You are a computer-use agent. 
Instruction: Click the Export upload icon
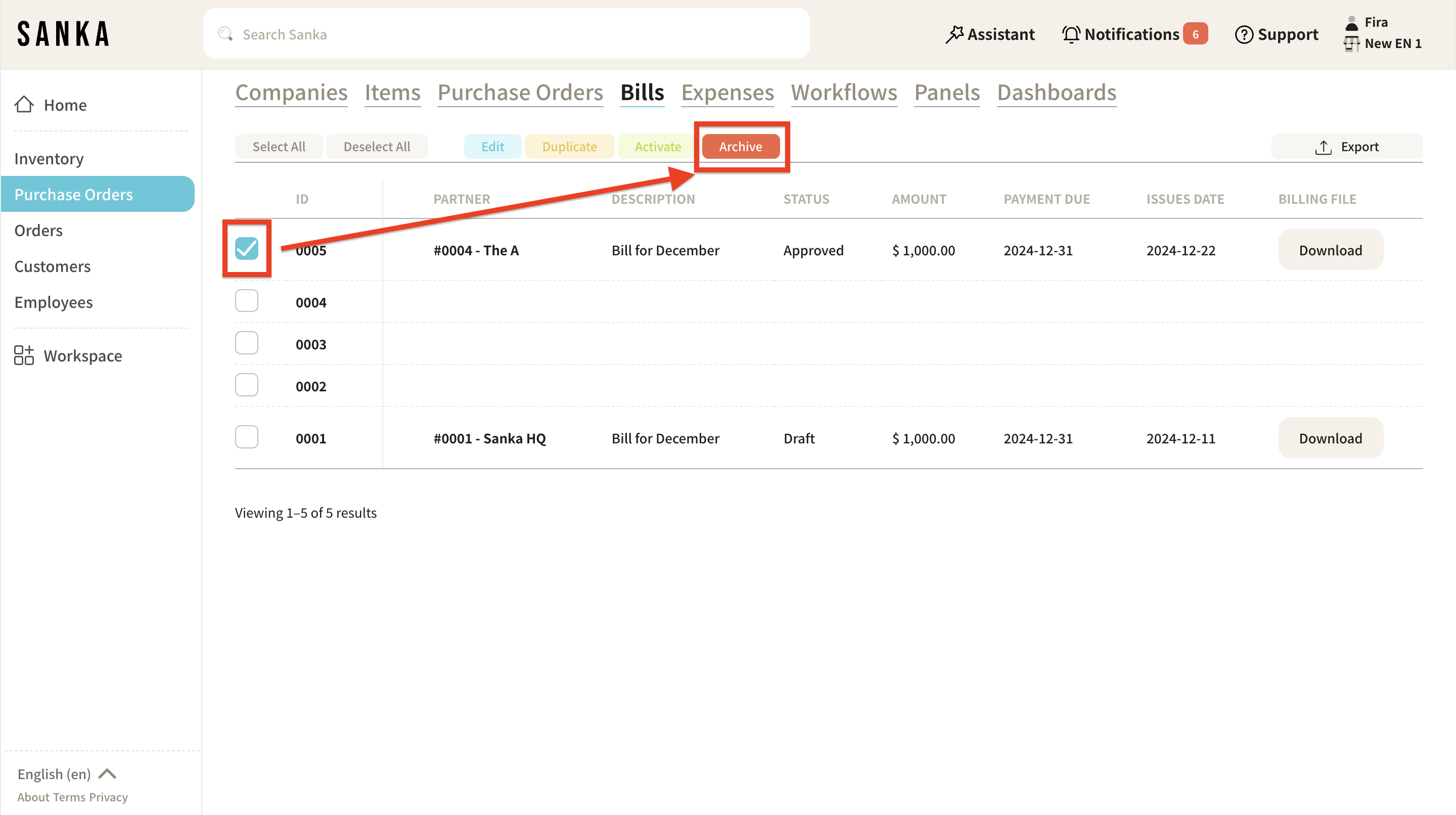tap(1323, 147)
